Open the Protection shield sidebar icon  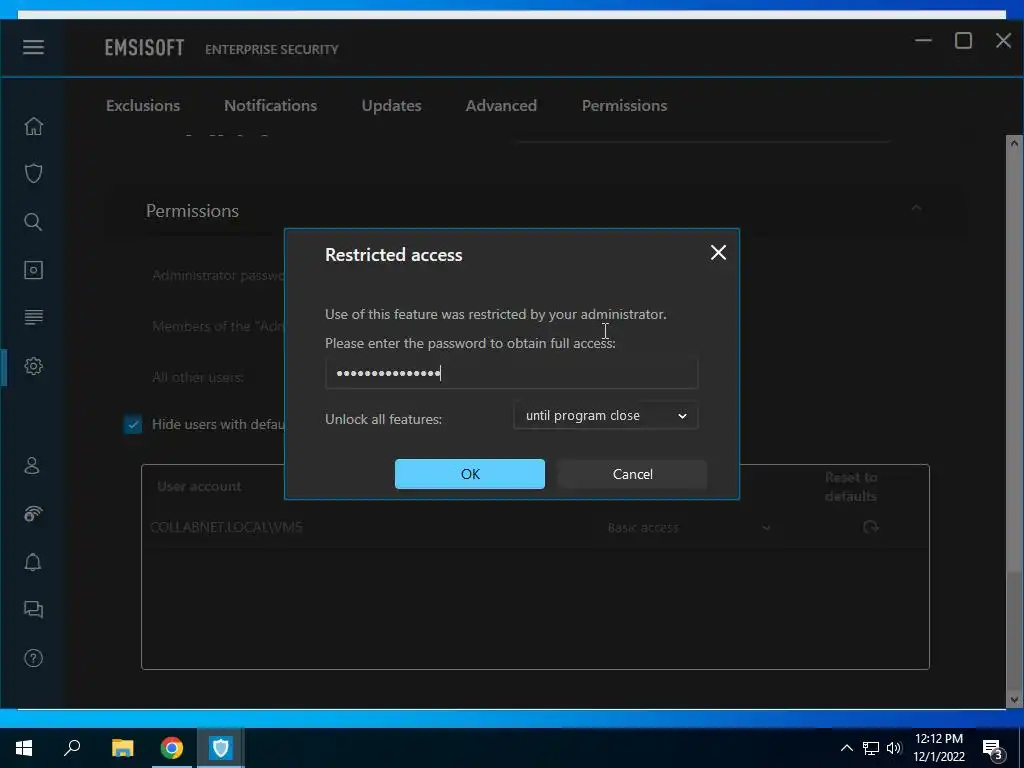(33, 173)
